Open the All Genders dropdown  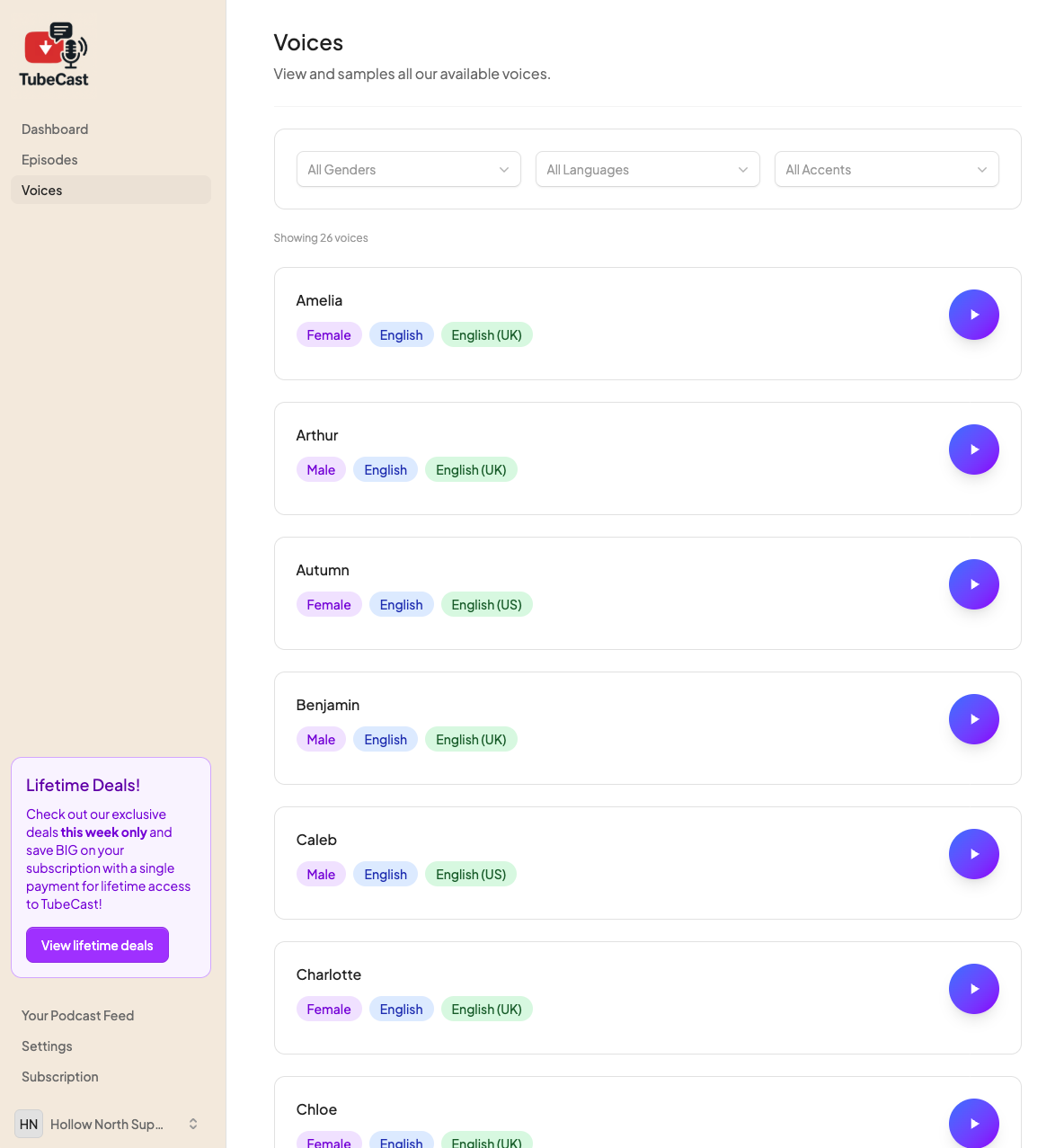408,169
